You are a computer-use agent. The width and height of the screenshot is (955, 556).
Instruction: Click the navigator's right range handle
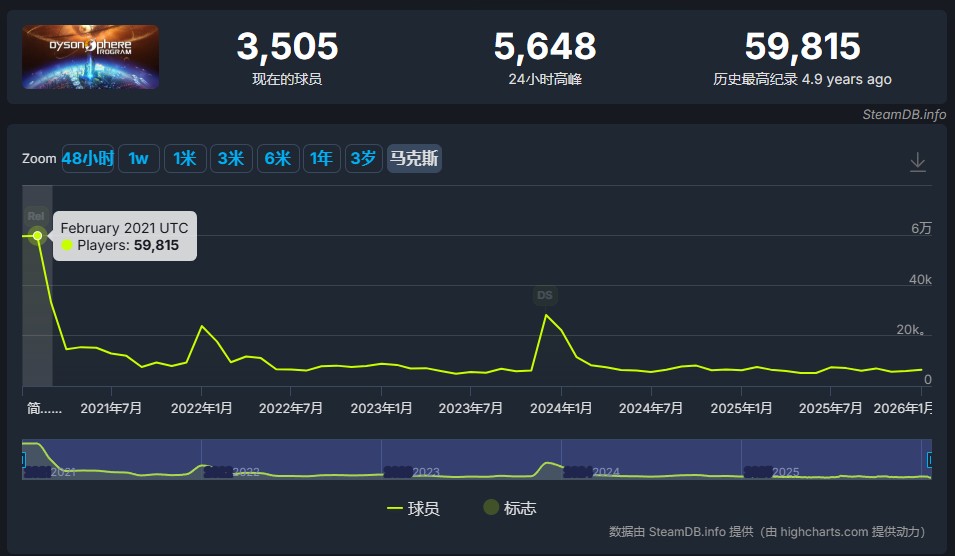[x=930, y=459]
